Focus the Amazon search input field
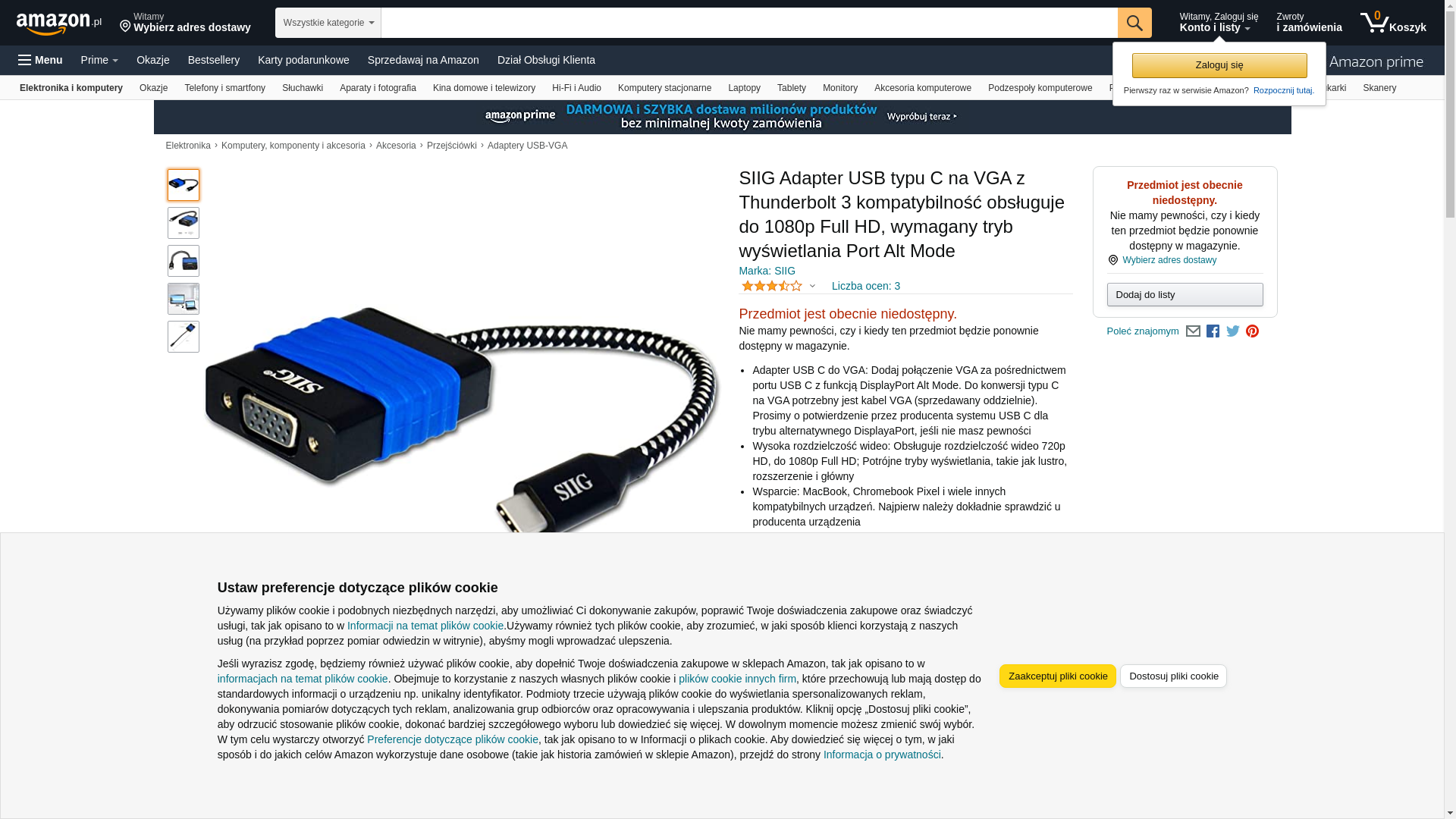Viewport: 1456px width, 819px height. [749, 23]
